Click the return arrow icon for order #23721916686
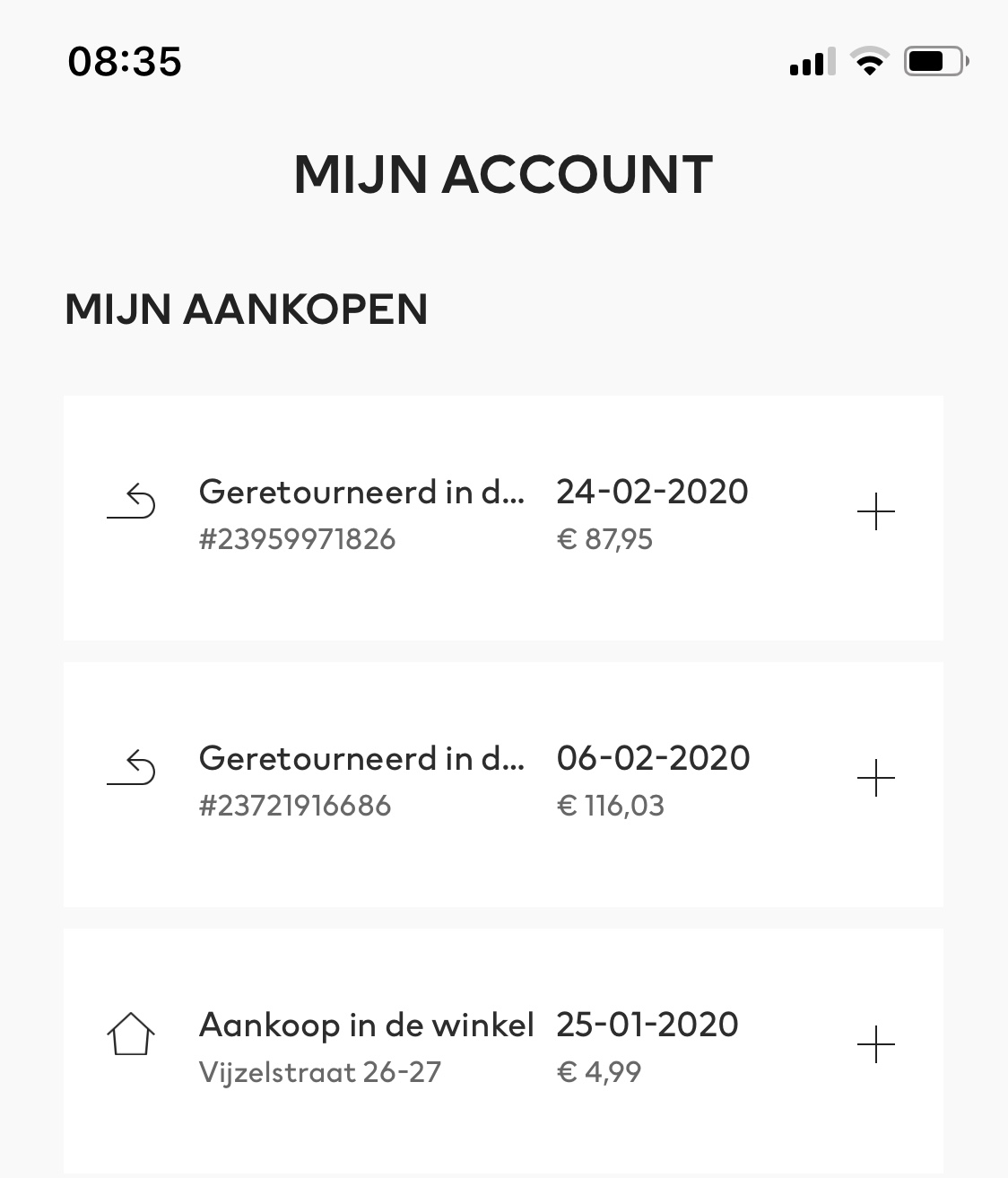This screenshot has width=1008, height=1178. click(131, 768)
